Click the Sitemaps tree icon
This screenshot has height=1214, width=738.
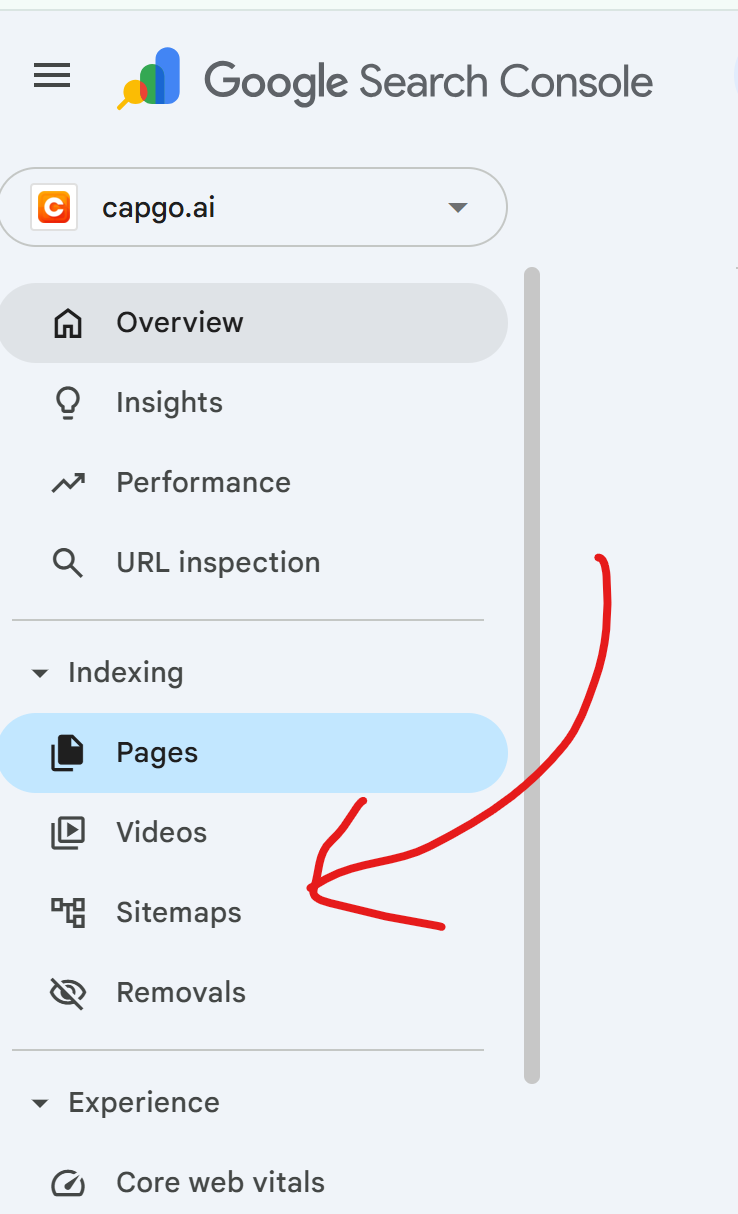tap(67, 913)
